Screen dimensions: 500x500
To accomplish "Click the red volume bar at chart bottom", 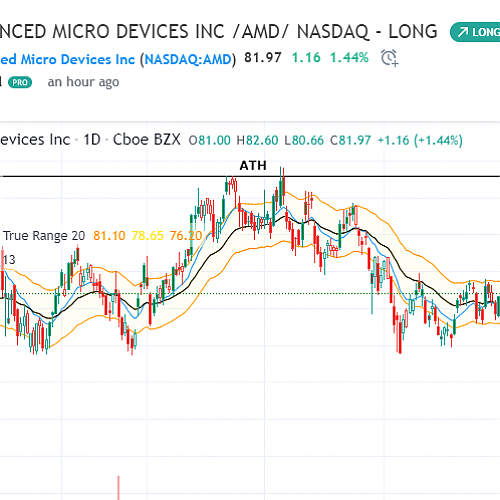I will [118, 488].
